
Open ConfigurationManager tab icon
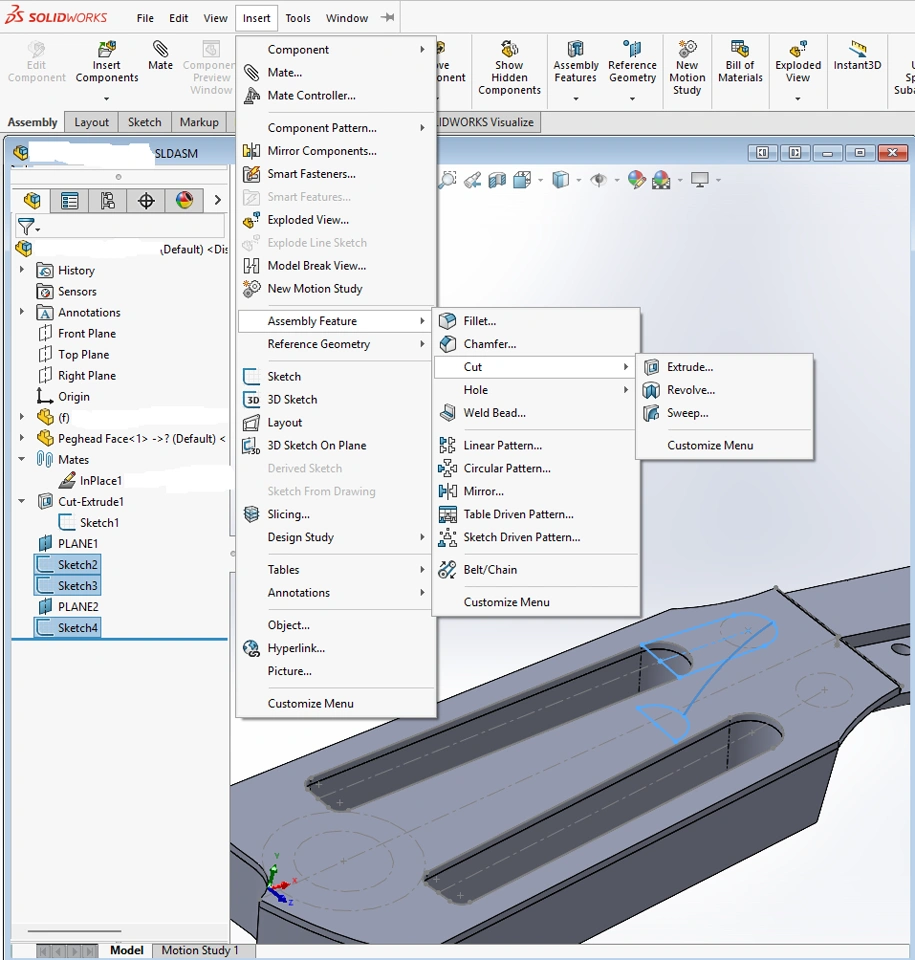pyautogui.click(x=108, y=200)
